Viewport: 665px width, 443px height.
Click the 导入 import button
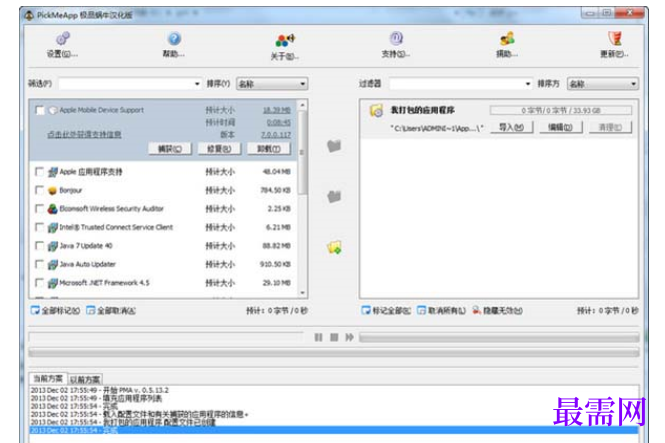(x=511, y=127)
